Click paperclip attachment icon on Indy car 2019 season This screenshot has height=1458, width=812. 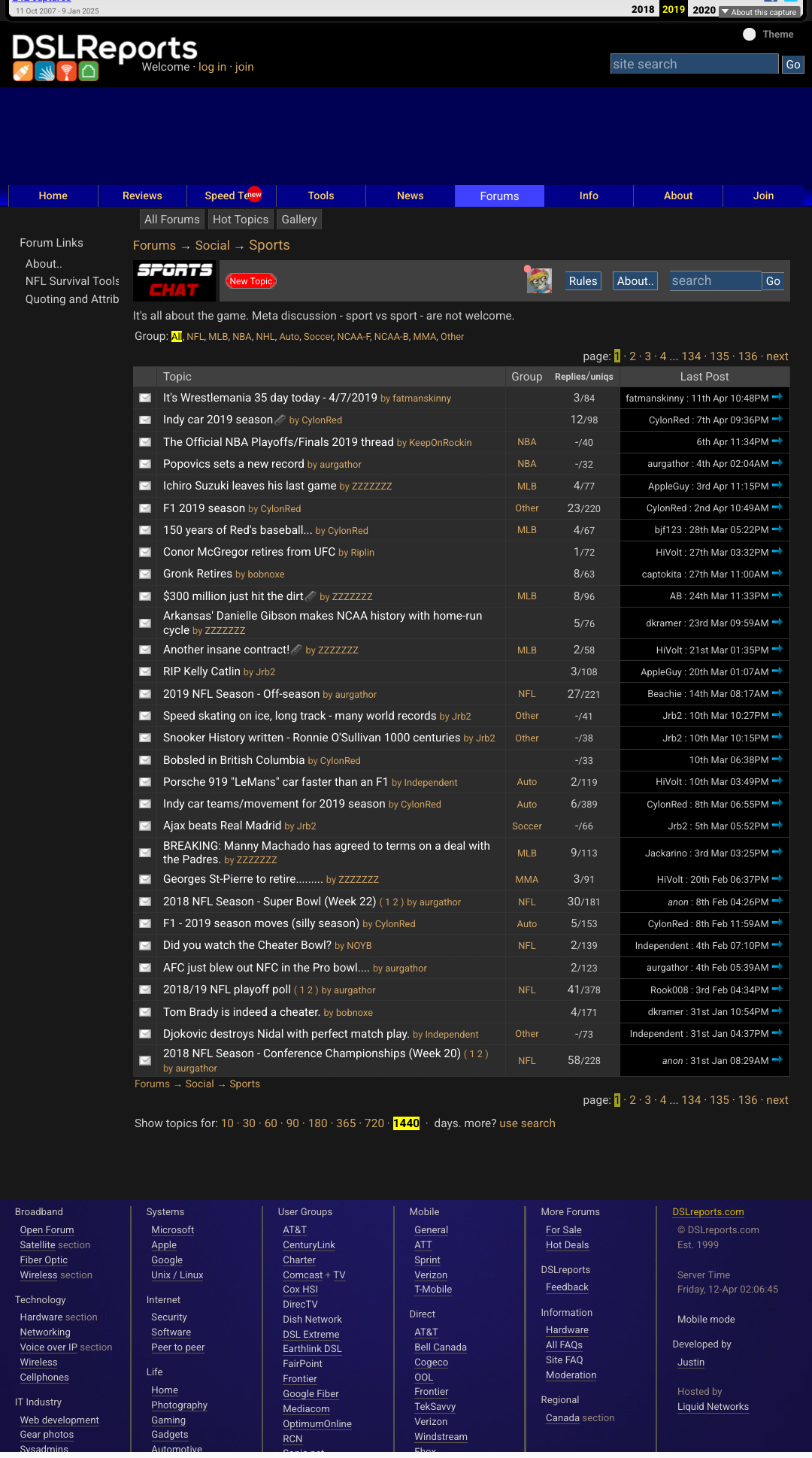280,420
